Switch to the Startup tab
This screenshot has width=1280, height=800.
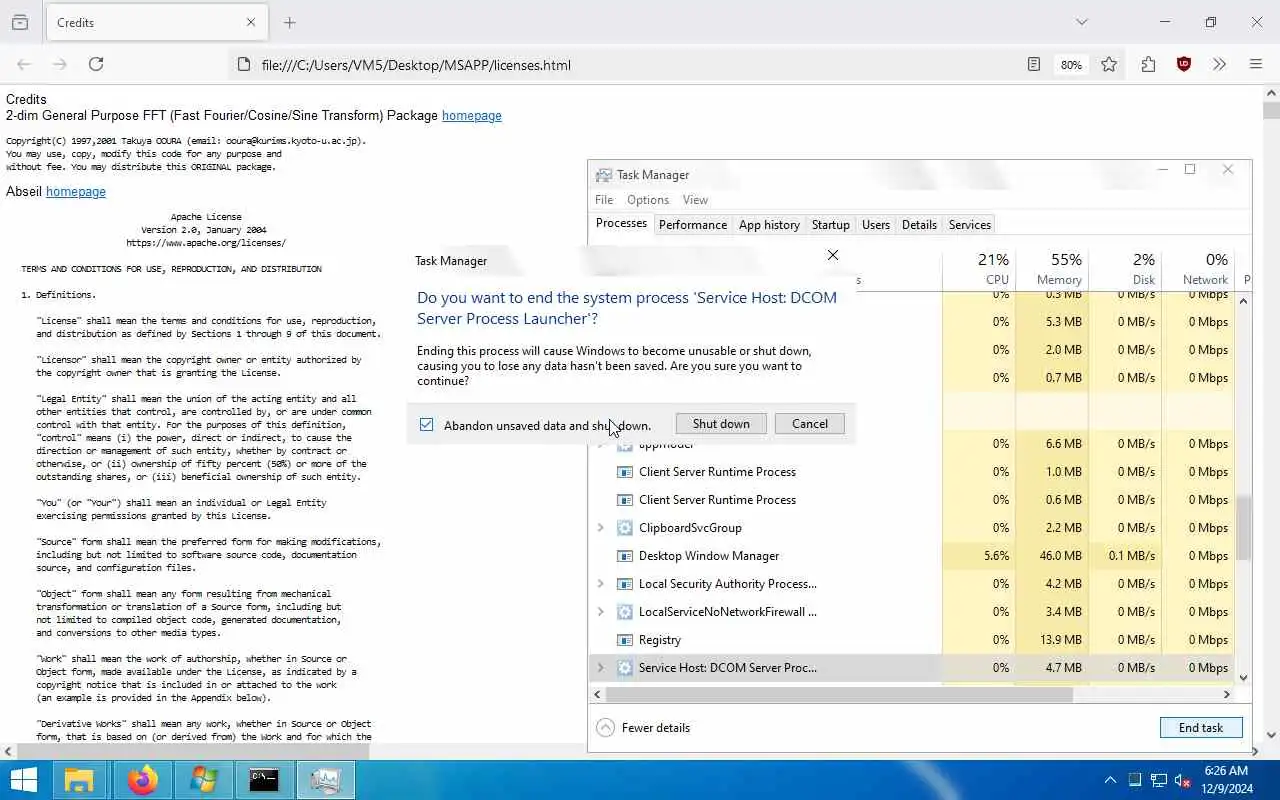830,225
